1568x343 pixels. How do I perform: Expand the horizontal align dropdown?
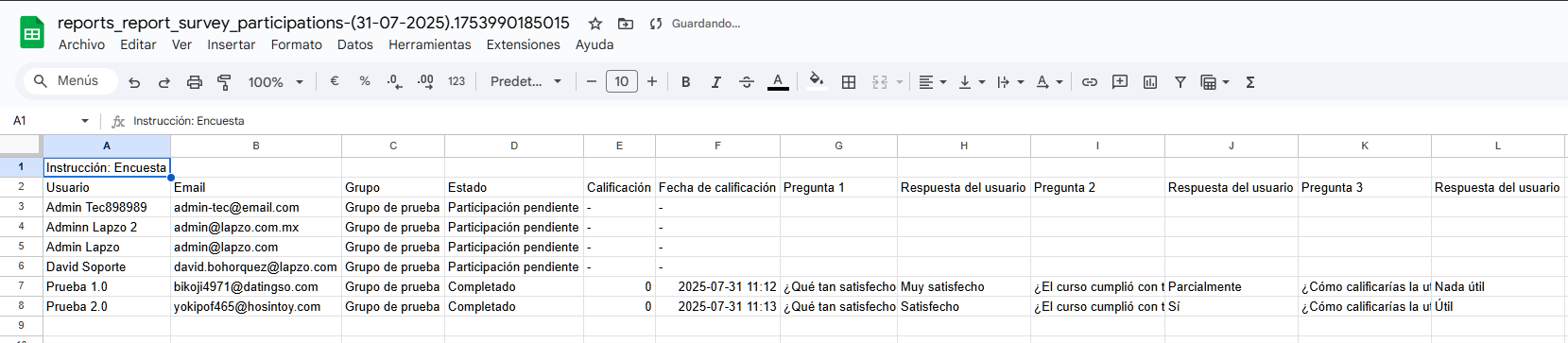click(933, 82)
